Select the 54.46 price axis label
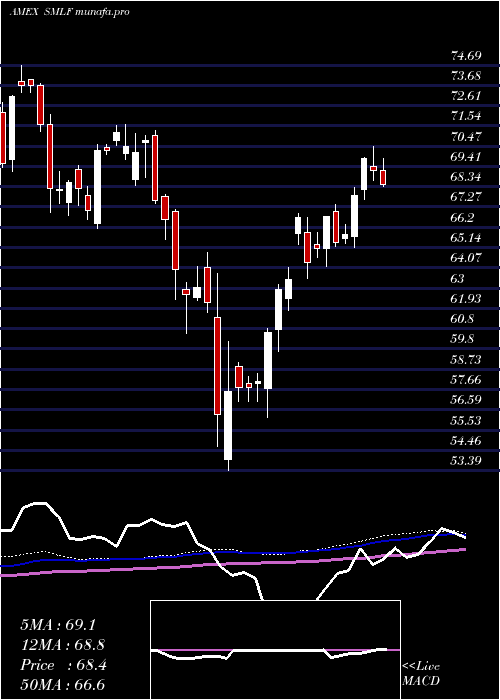500x700 pixels. click(466, 441)
